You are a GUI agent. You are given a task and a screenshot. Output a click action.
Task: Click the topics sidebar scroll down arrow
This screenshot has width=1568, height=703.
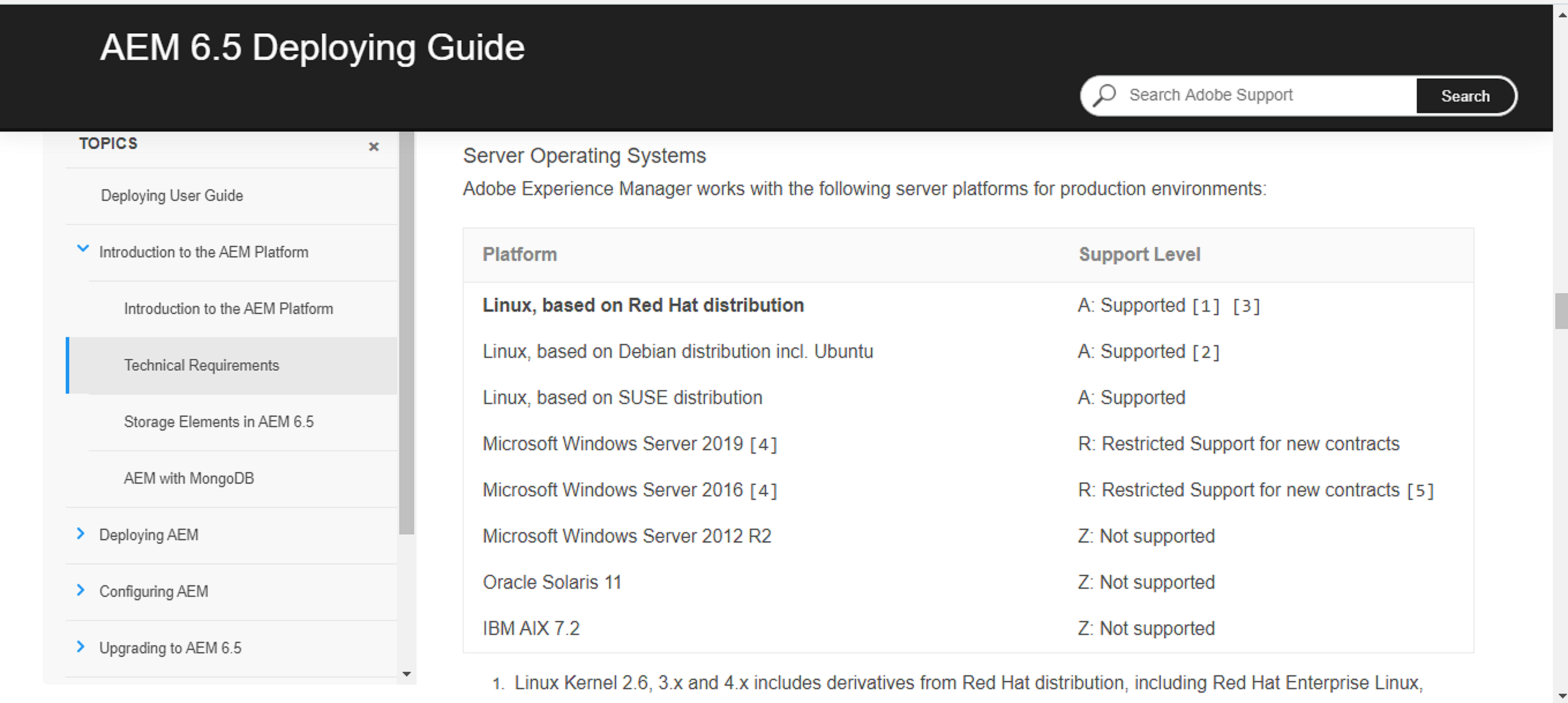coord(407,674)
